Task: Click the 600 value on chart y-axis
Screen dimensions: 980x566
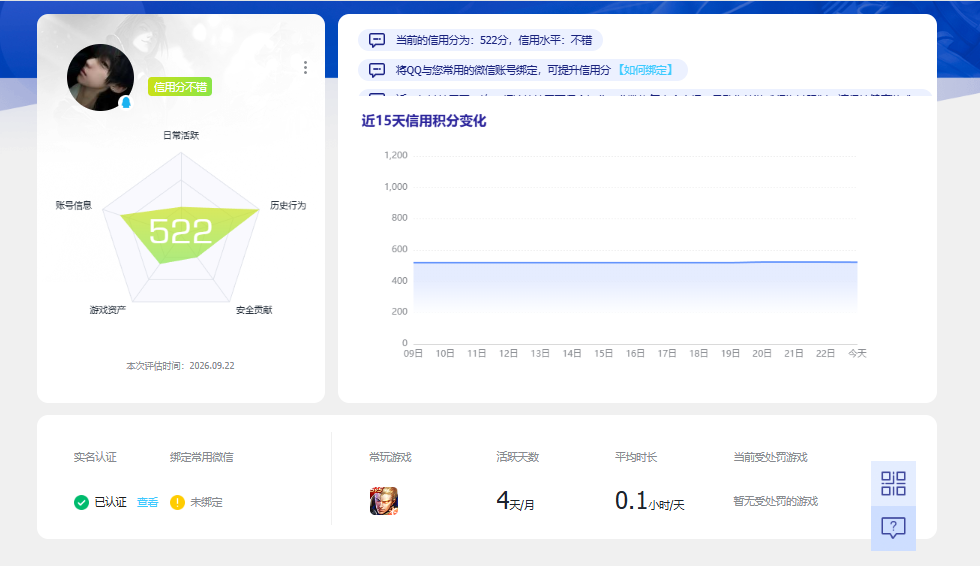Action: 399,249
